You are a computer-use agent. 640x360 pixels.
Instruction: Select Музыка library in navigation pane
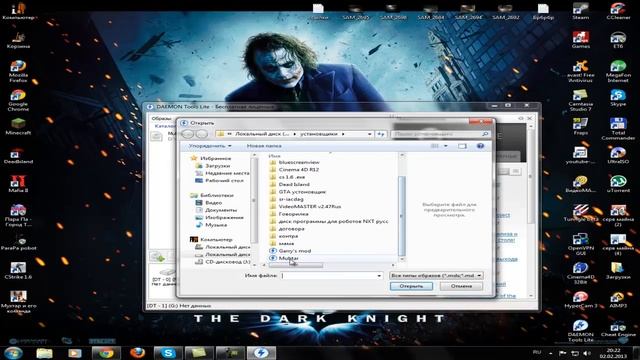pyautogui.click(x=216, y=225)
